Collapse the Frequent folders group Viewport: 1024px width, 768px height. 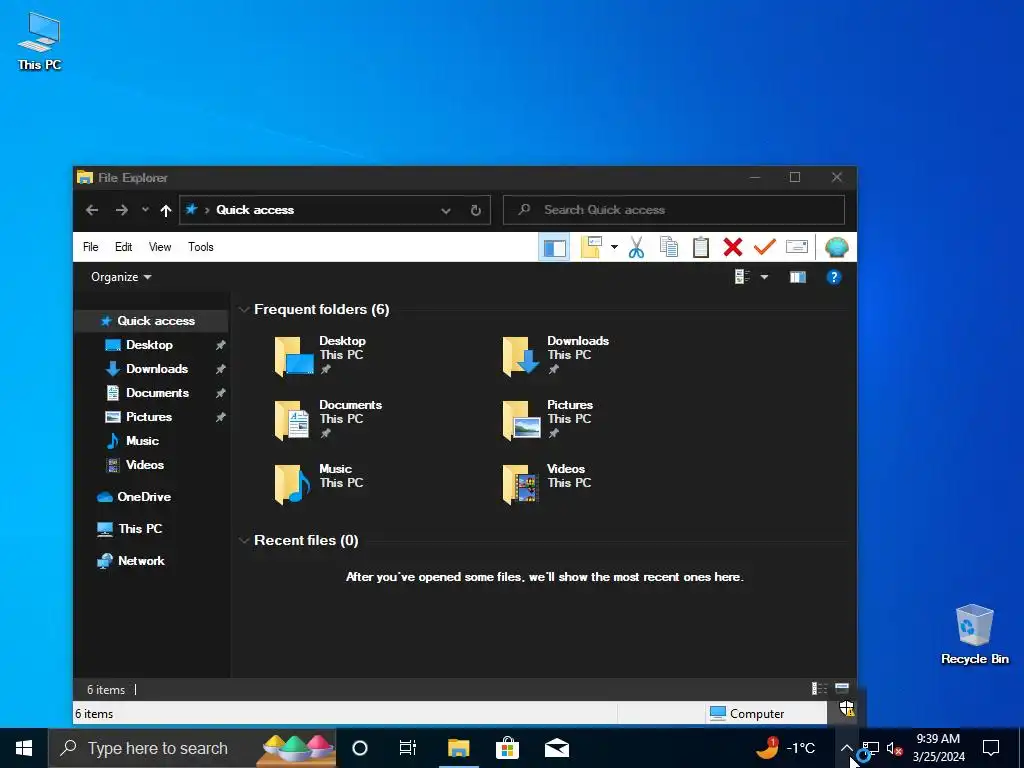[244, 310]
